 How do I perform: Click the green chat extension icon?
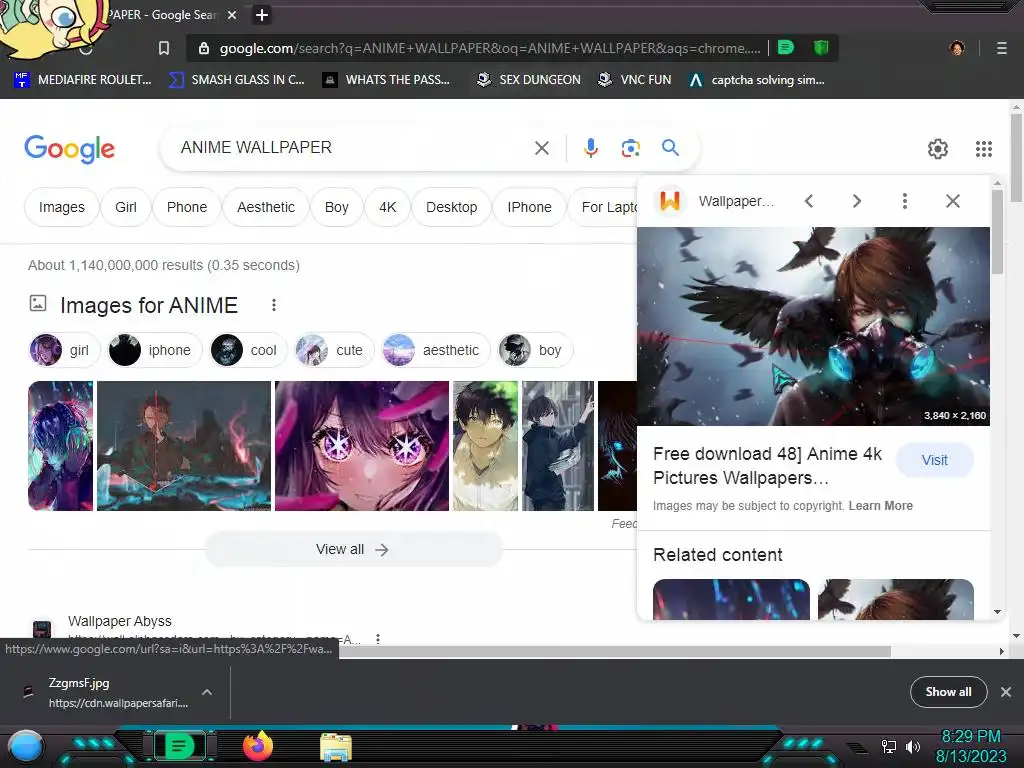pyautogui.click(x=786, y=47)
